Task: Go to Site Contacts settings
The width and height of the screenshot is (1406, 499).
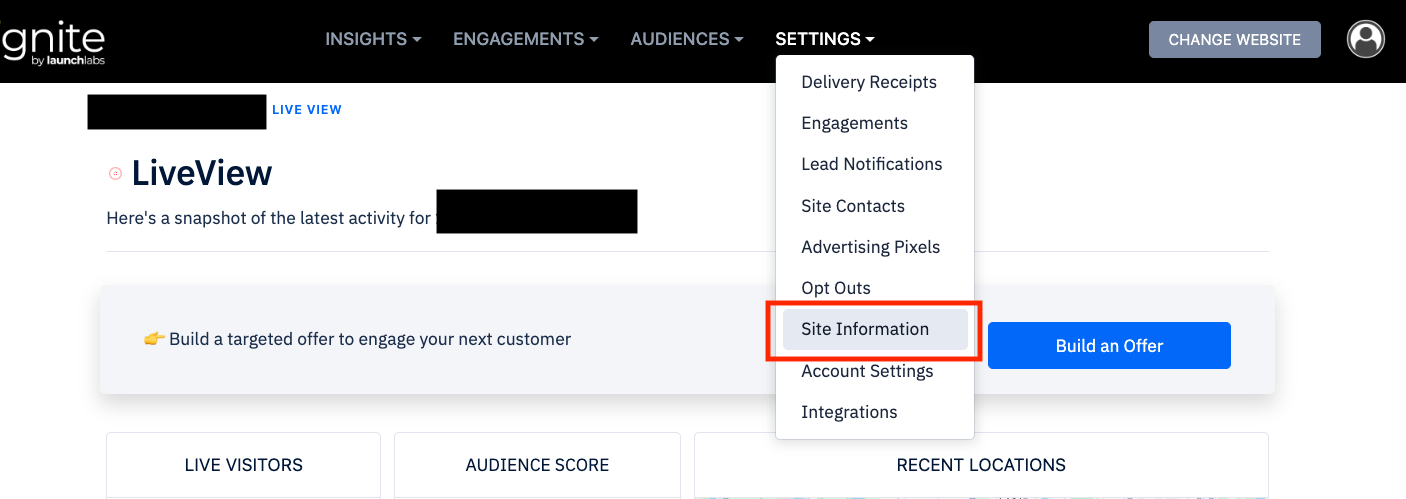Action: point(852,206)
